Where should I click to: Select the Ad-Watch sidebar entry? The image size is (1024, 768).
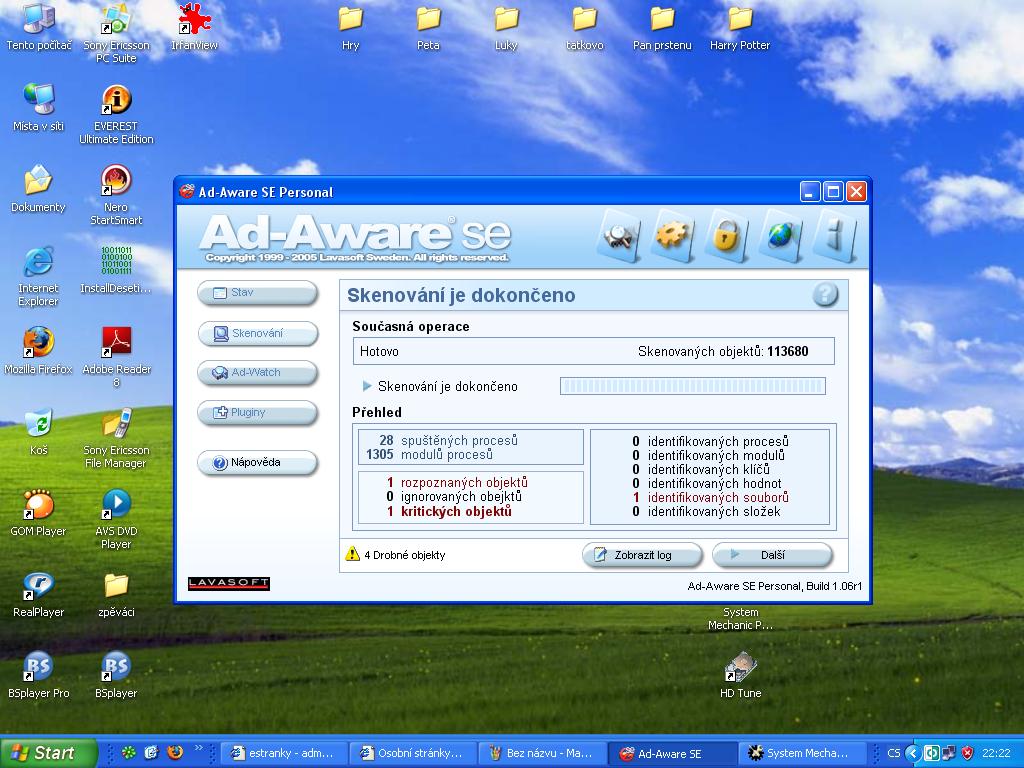click(x=257, y=373)
